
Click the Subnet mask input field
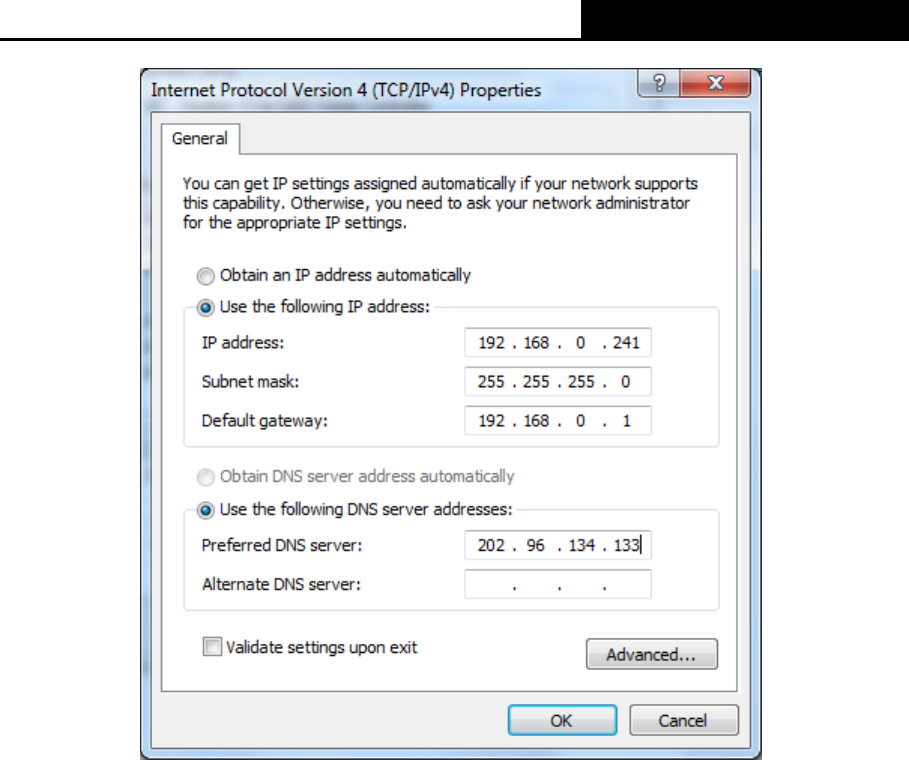tap(558, 381)
